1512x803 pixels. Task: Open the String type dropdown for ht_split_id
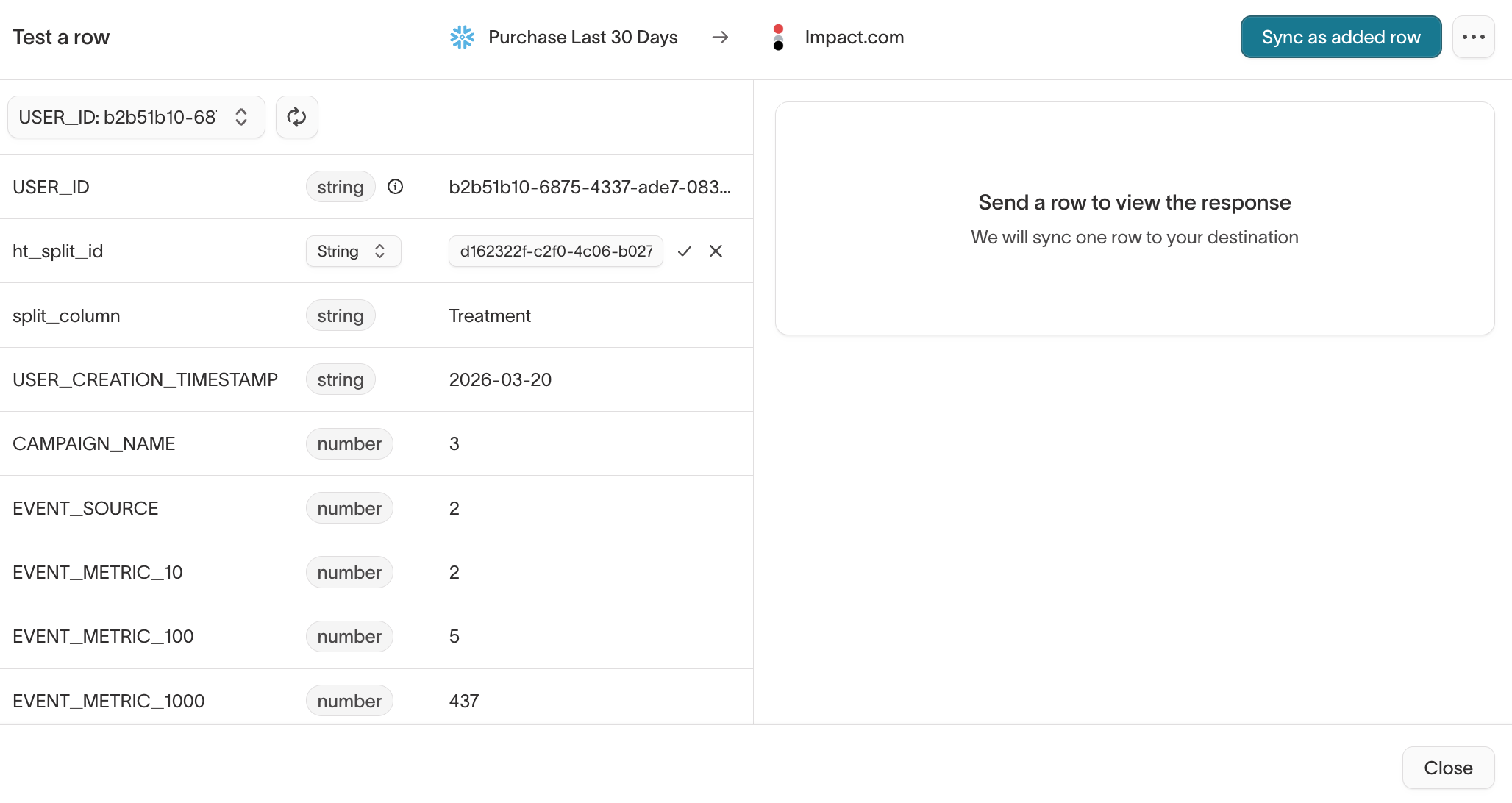pos(353,251)
